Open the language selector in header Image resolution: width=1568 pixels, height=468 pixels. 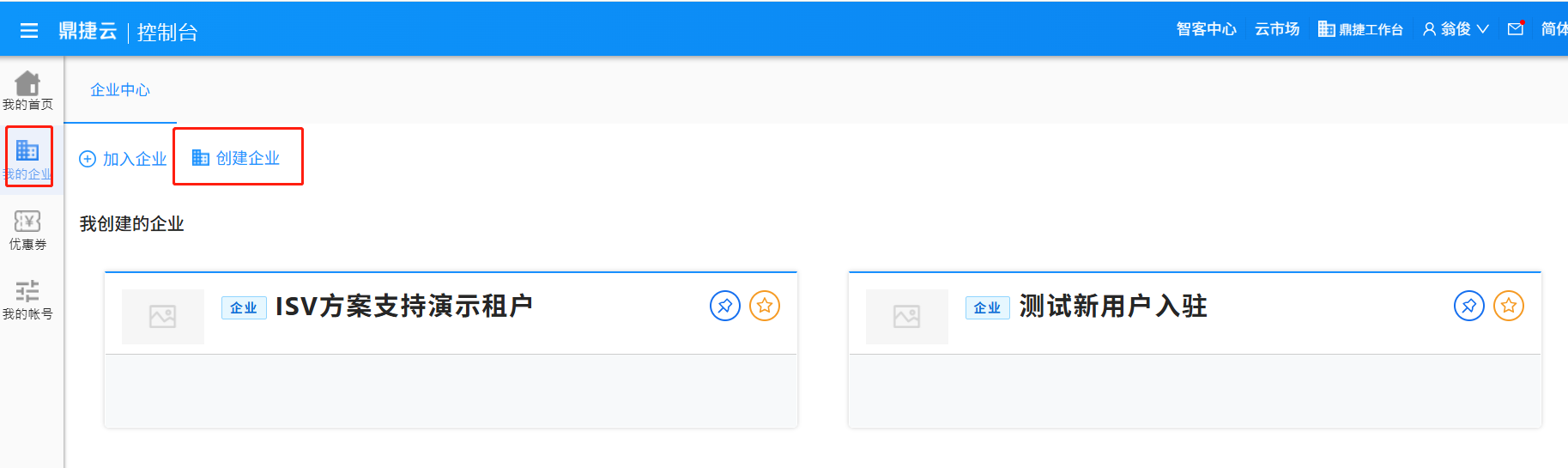[1554, 29]
